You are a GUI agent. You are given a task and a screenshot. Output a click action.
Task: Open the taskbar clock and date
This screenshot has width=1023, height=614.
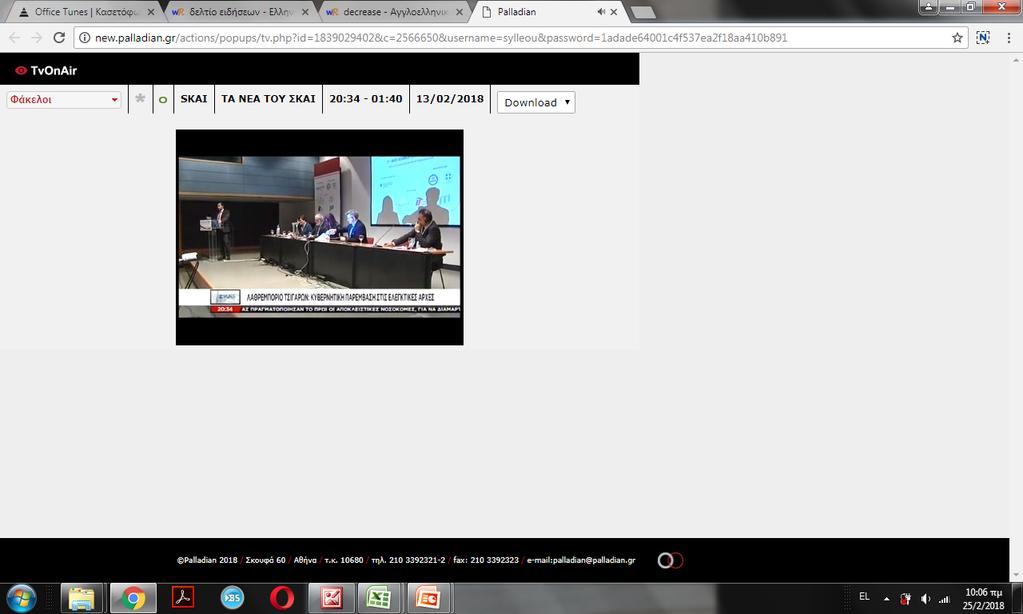coord(984,599)
